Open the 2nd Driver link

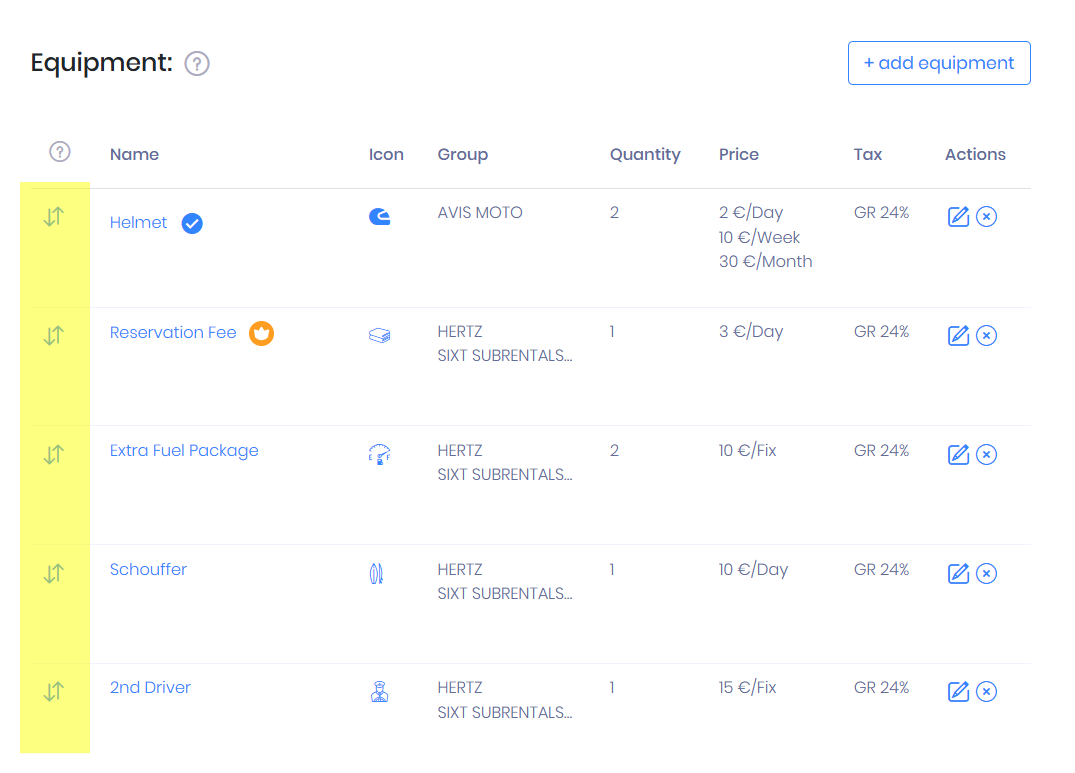pyautogui.click(x=150, y=687)
